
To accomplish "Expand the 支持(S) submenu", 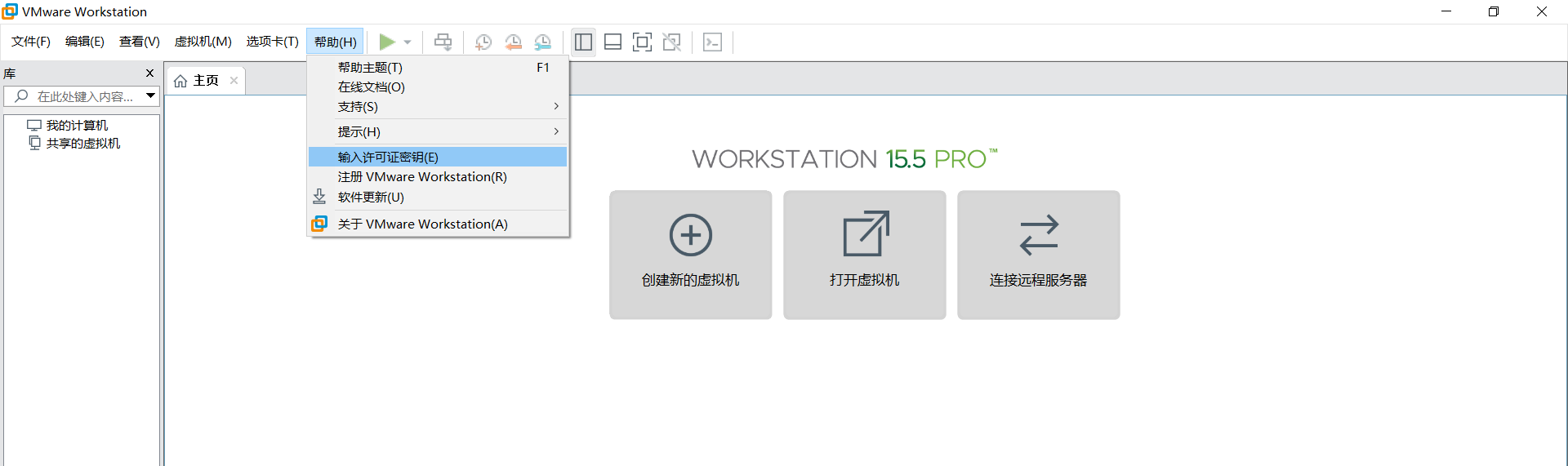I will pos(438,106).
